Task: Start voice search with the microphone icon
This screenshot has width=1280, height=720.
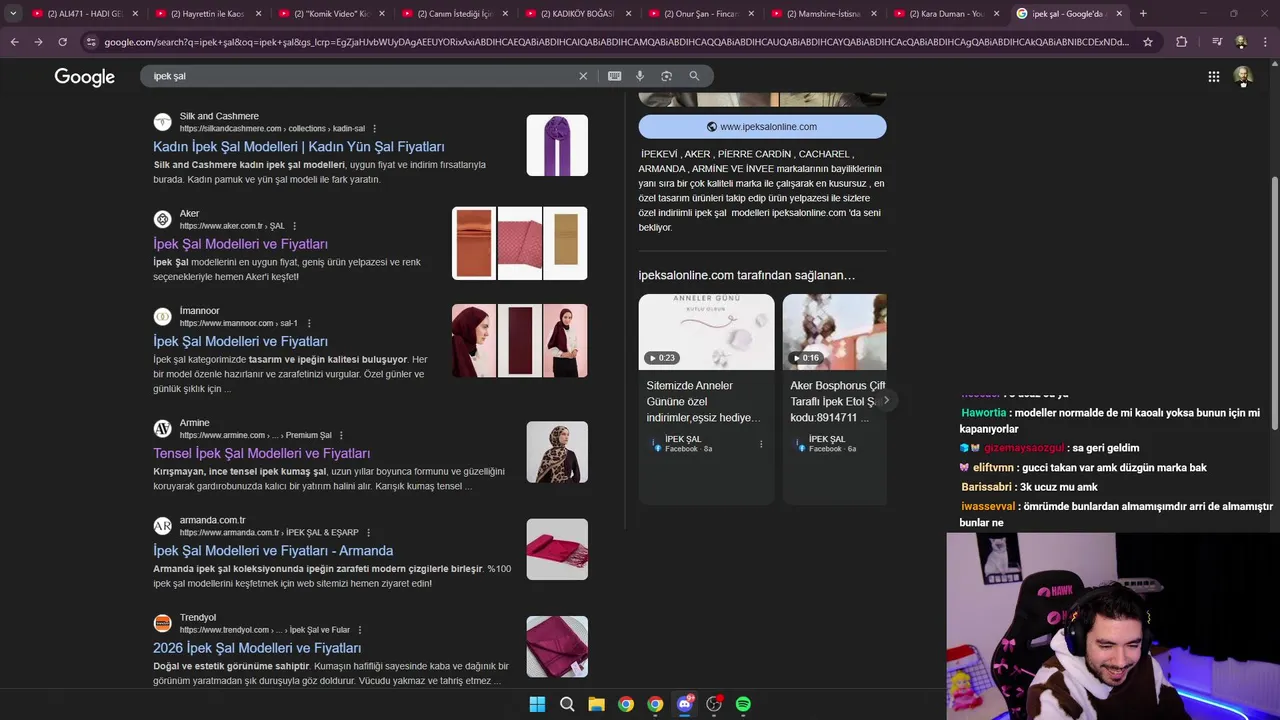Action: coord(640,76)
